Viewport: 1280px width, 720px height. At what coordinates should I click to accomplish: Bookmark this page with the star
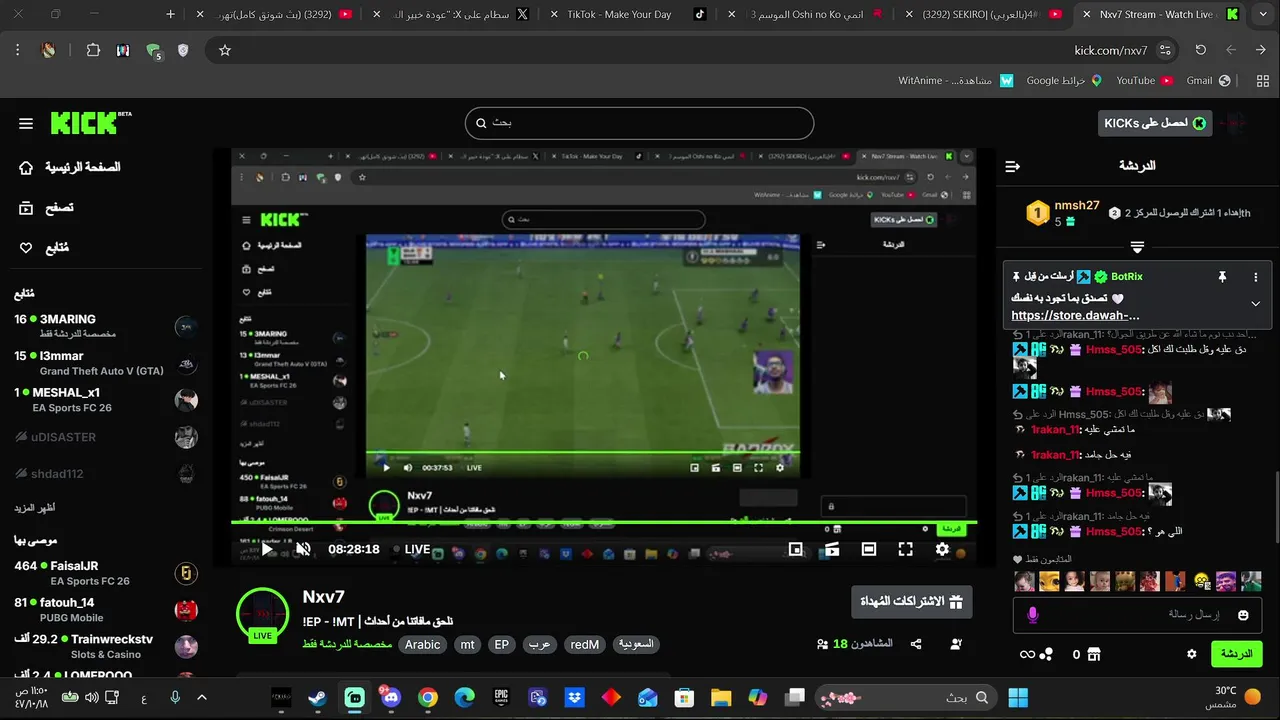click(224, 50)
